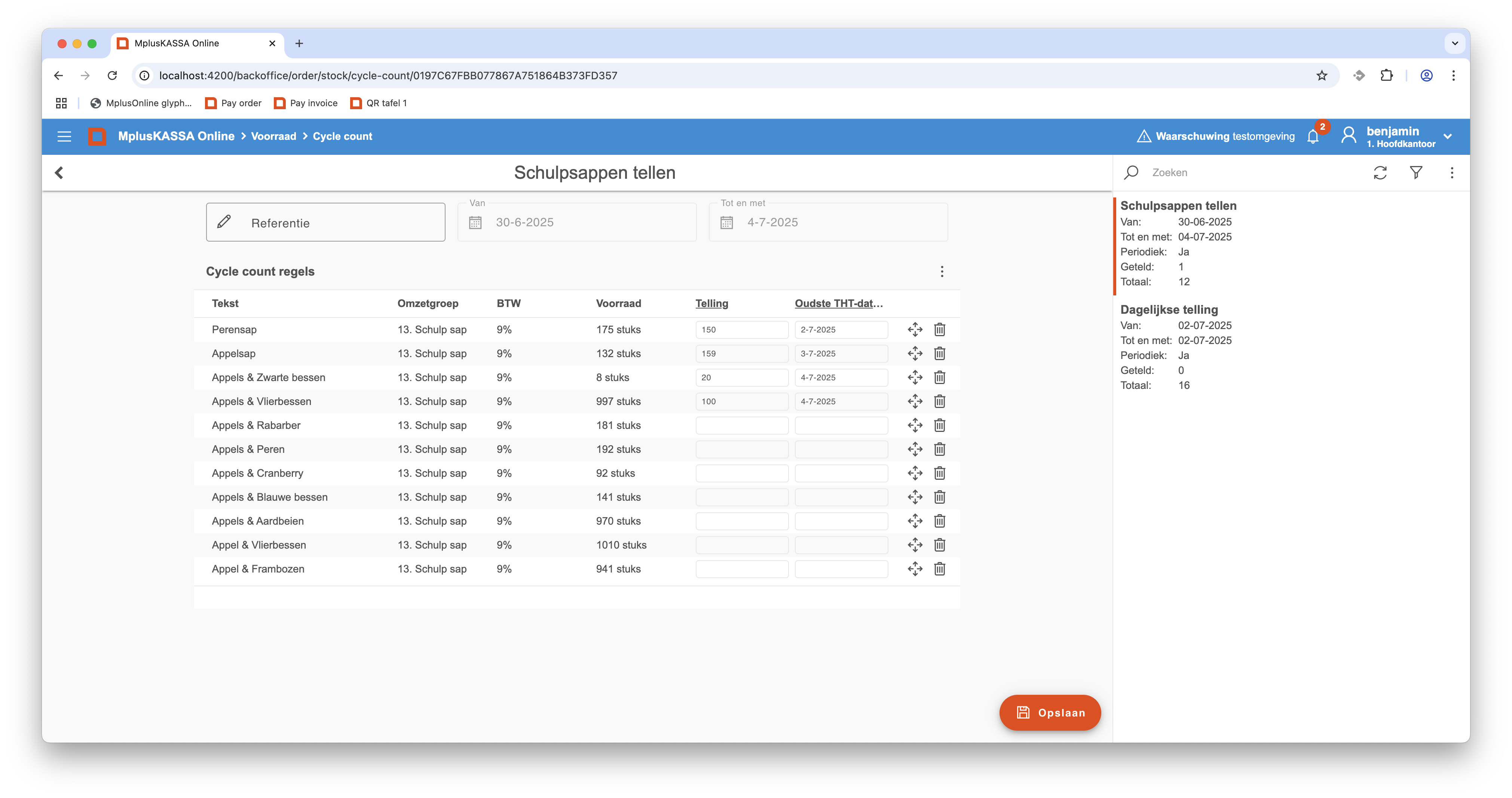Image resolution: width=1512 pixels, height=798 pixels.
Task: Delete the Appels & Rabarber row
Action: pos(939,426)
